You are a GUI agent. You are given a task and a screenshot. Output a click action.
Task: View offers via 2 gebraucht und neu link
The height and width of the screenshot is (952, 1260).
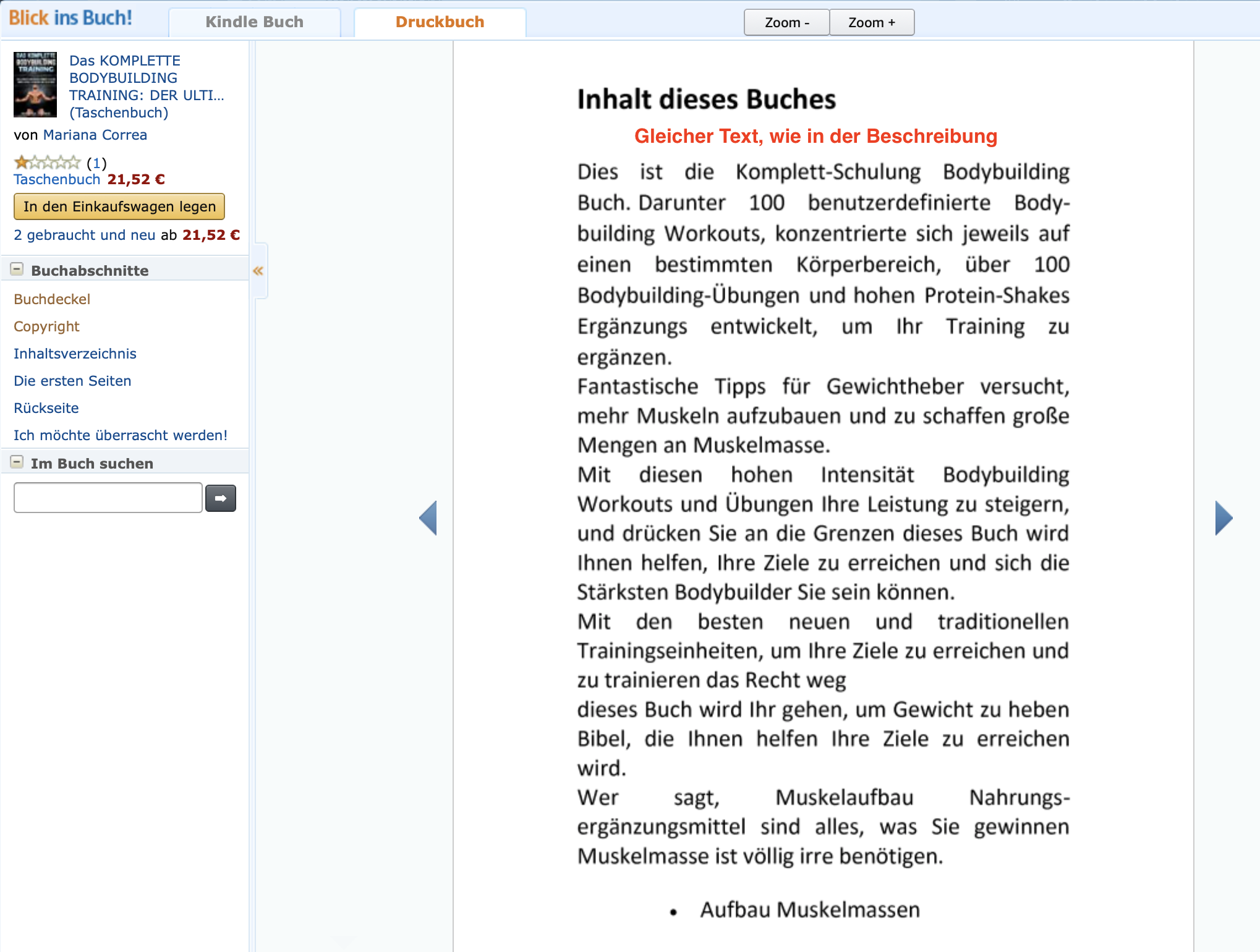coord(83,235)
